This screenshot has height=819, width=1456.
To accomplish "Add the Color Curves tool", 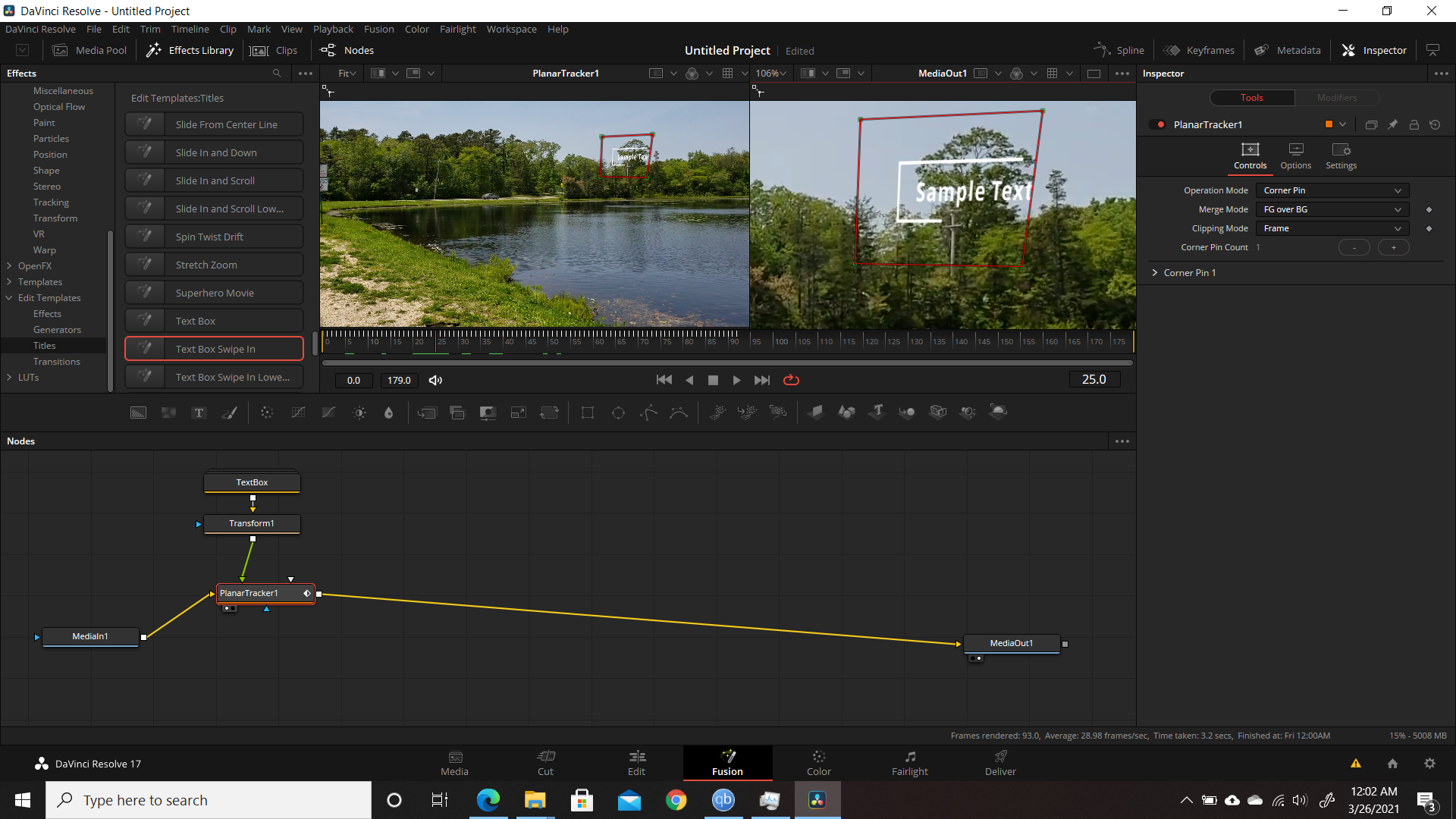I will tap(298, 413).
